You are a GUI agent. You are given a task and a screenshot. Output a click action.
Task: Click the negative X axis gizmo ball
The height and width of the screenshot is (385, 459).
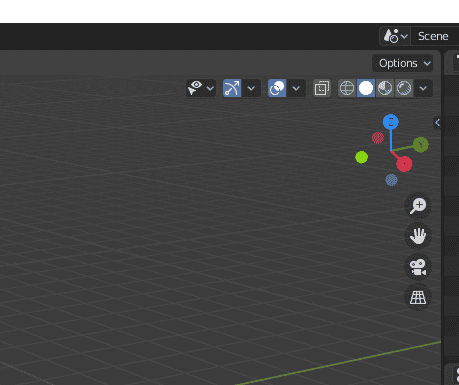click(x=378, y=138)
